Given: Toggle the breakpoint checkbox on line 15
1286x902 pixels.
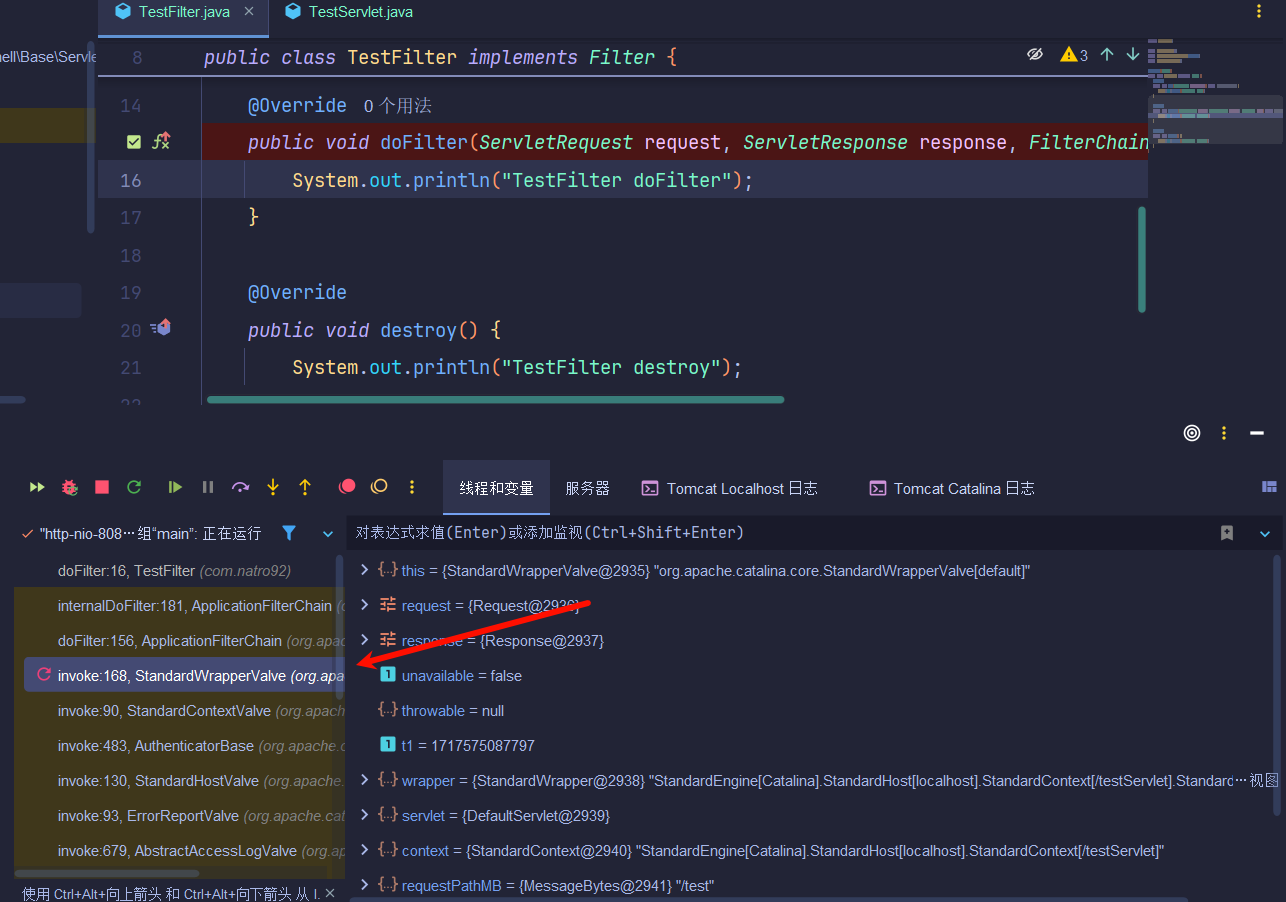Looking at the screenshot, I should coord(134,142).
